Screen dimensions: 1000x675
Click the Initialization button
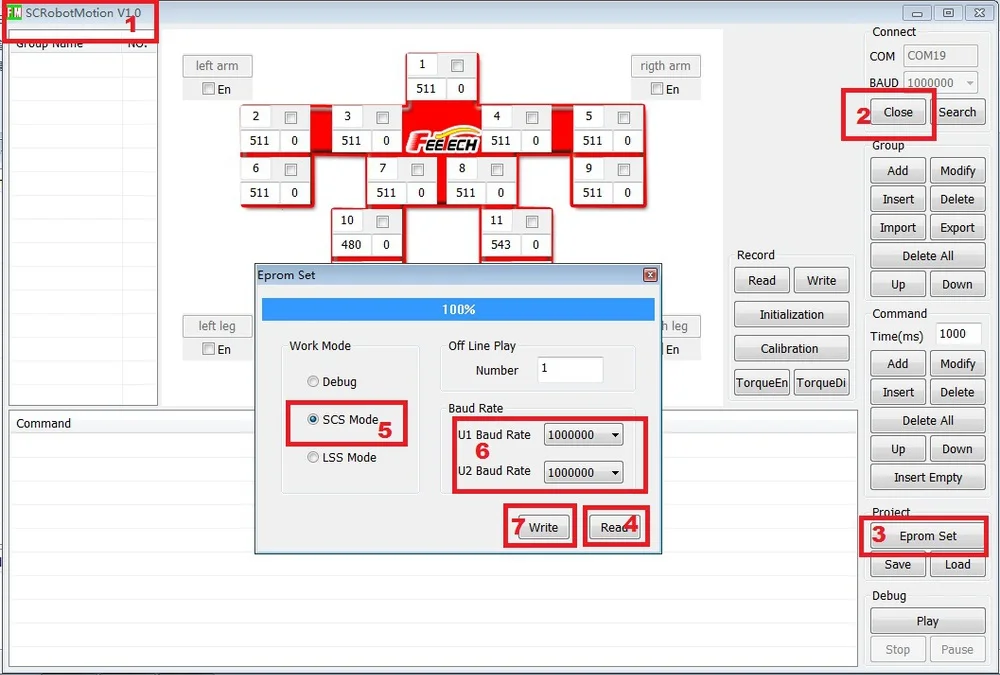(x=791, y=315)
